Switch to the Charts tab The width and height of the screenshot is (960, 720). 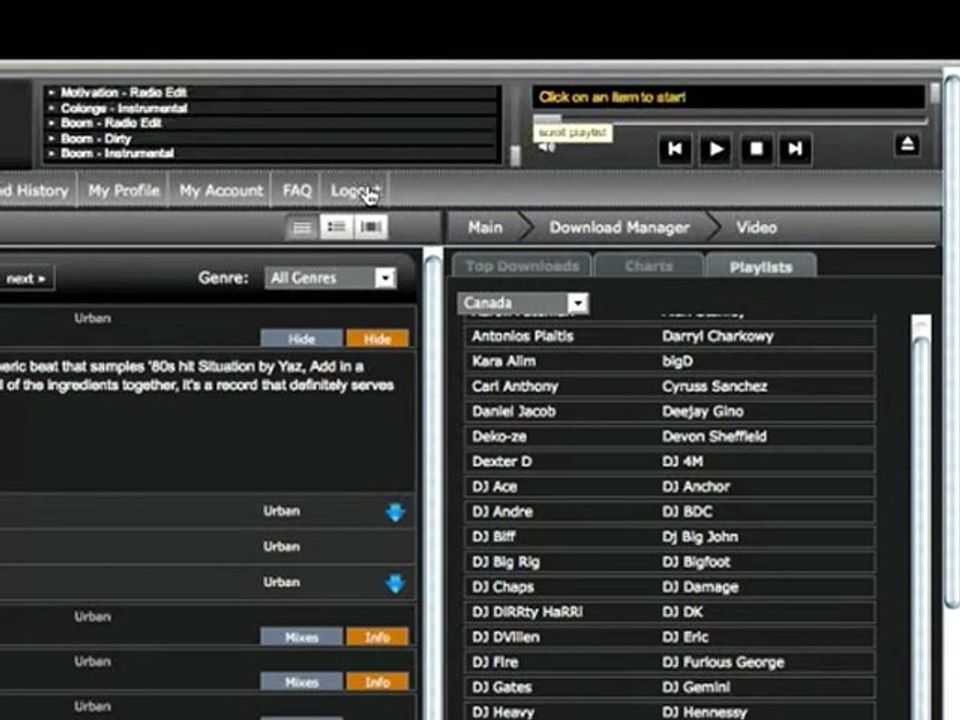[x=649, y=266]
